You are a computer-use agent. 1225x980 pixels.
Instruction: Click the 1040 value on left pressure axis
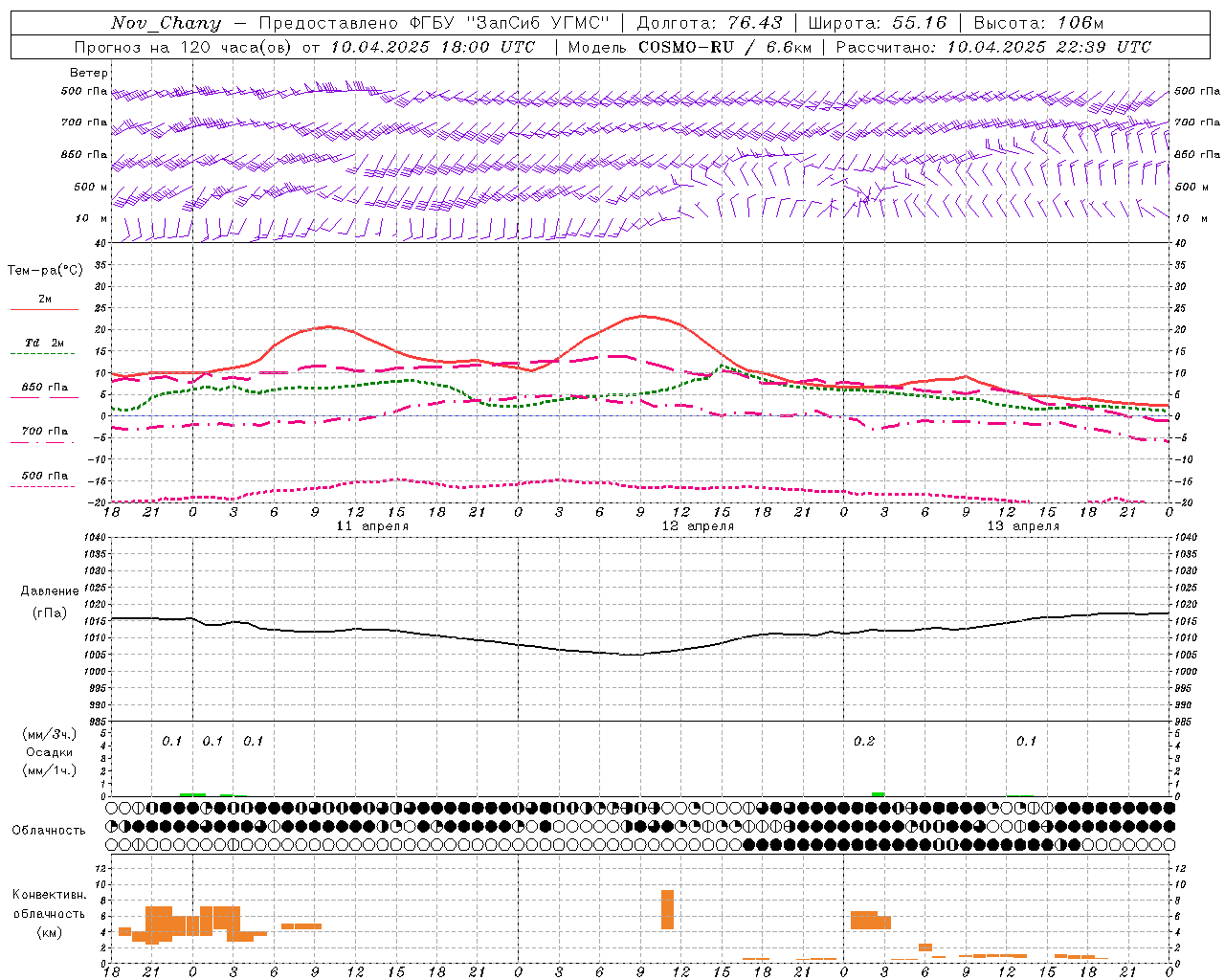pos(93,537)
